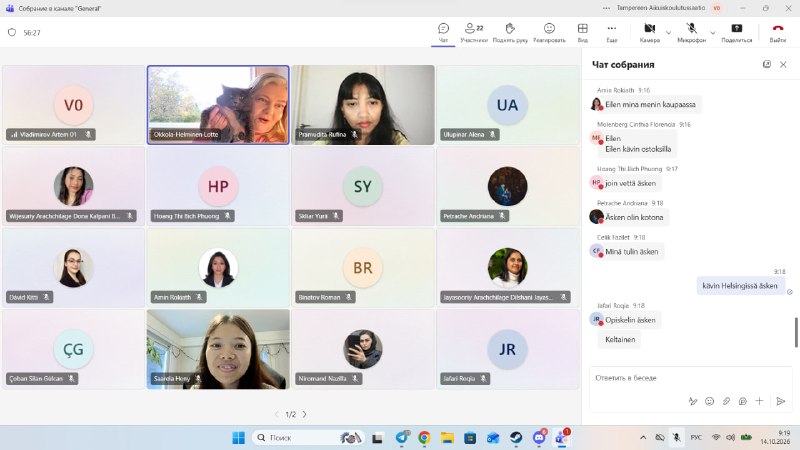
Task: Toggle the Камера camera on
Action: click(649, 32)
